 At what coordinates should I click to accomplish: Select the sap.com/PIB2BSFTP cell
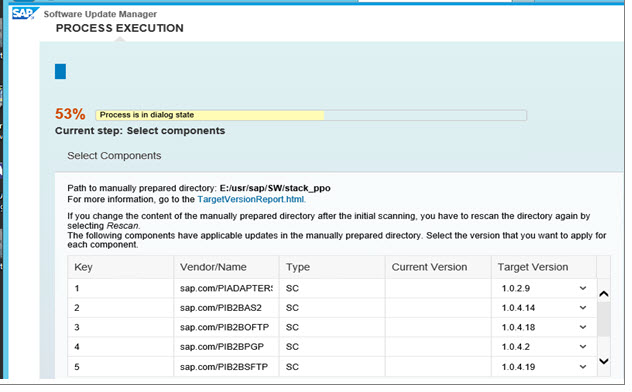click(x=226, y=366)
